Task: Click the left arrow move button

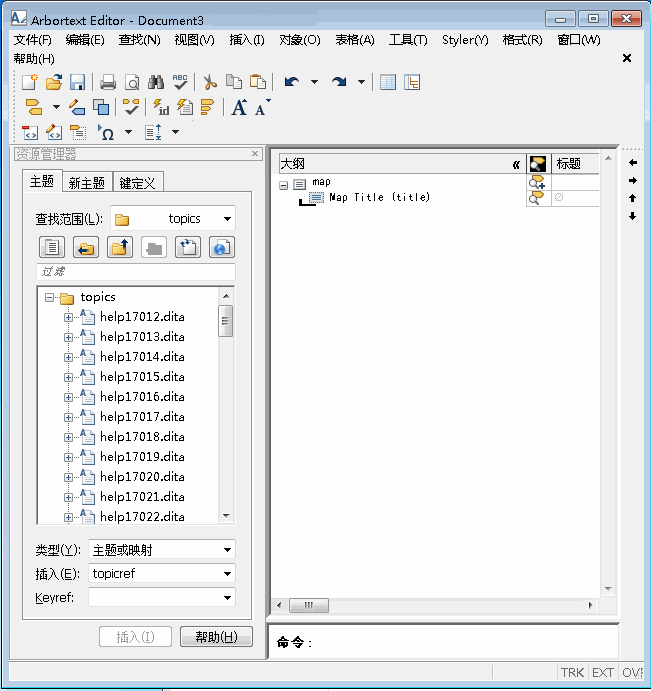Action: [632, 163]
